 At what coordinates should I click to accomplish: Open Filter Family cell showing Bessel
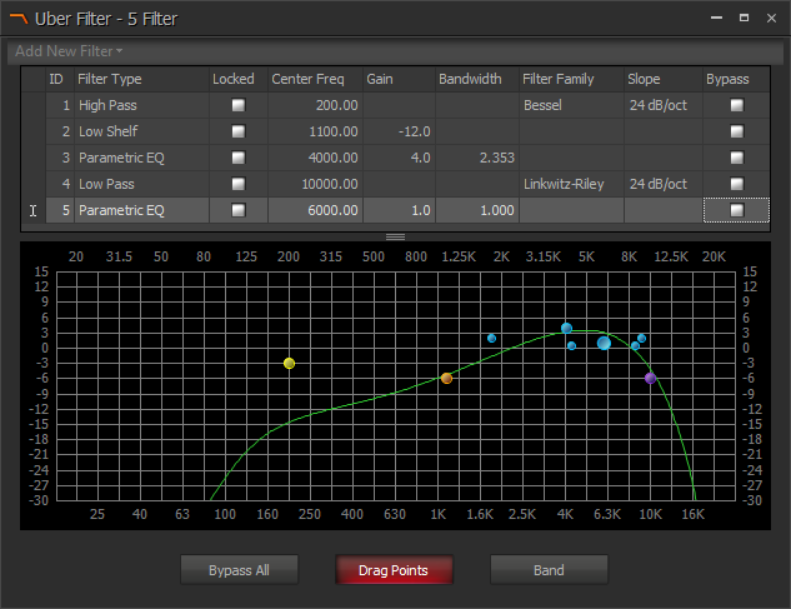coord(569,105)
